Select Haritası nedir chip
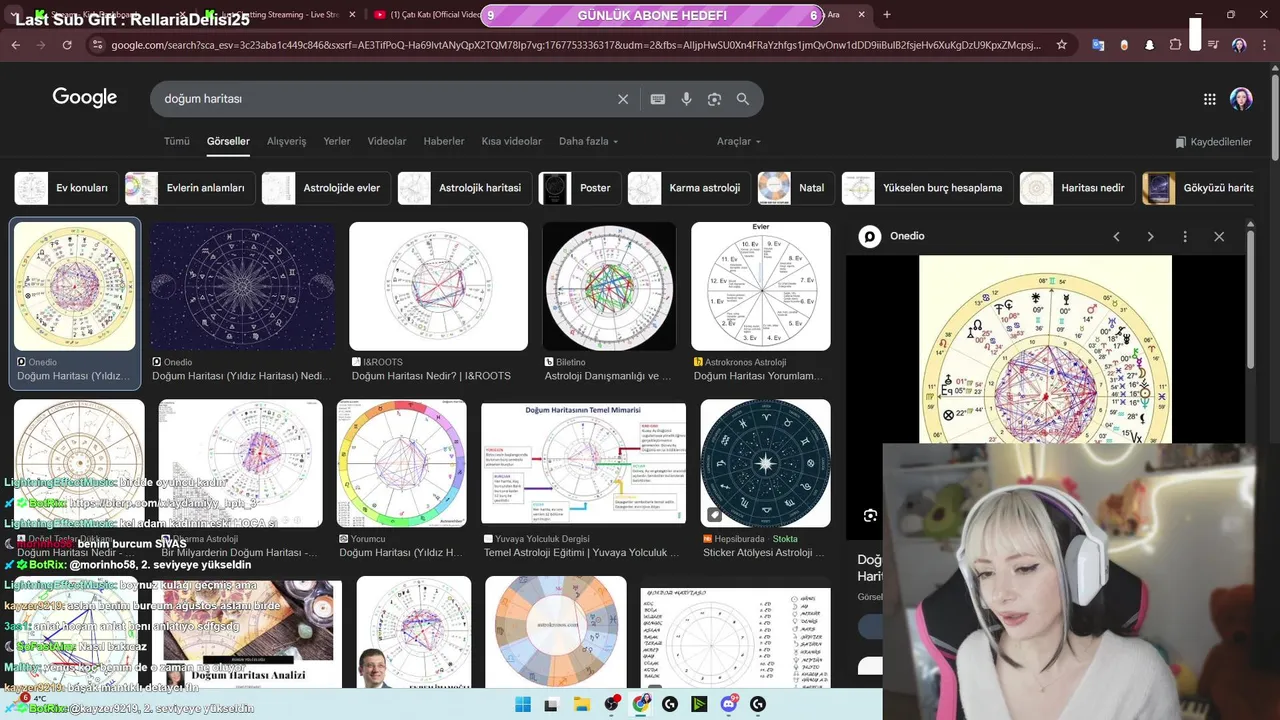Screen dimensions: 1280x720 [1078, 188]
